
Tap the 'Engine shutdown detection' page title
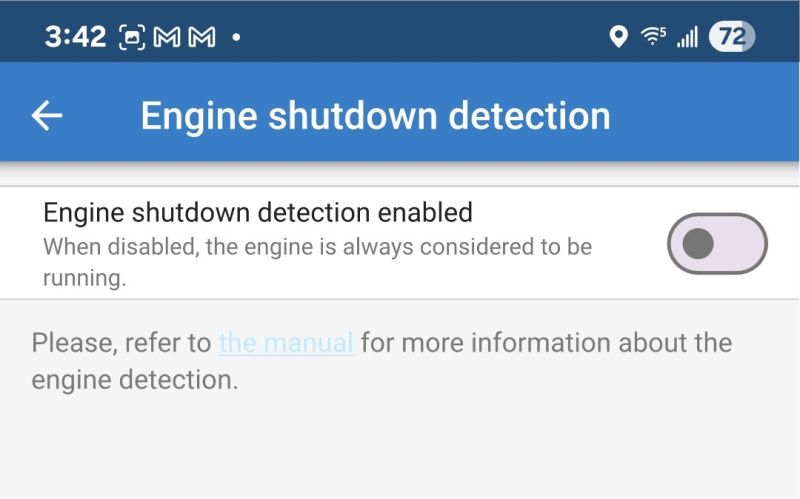pos(376,116)
